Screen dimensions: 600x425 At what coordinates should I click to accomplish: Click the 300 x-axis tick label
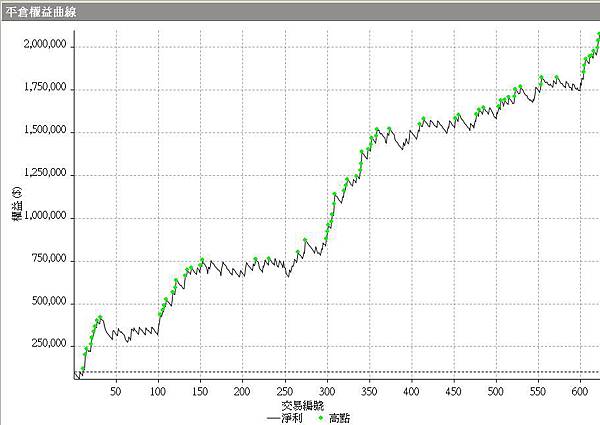tap(327, 391)
